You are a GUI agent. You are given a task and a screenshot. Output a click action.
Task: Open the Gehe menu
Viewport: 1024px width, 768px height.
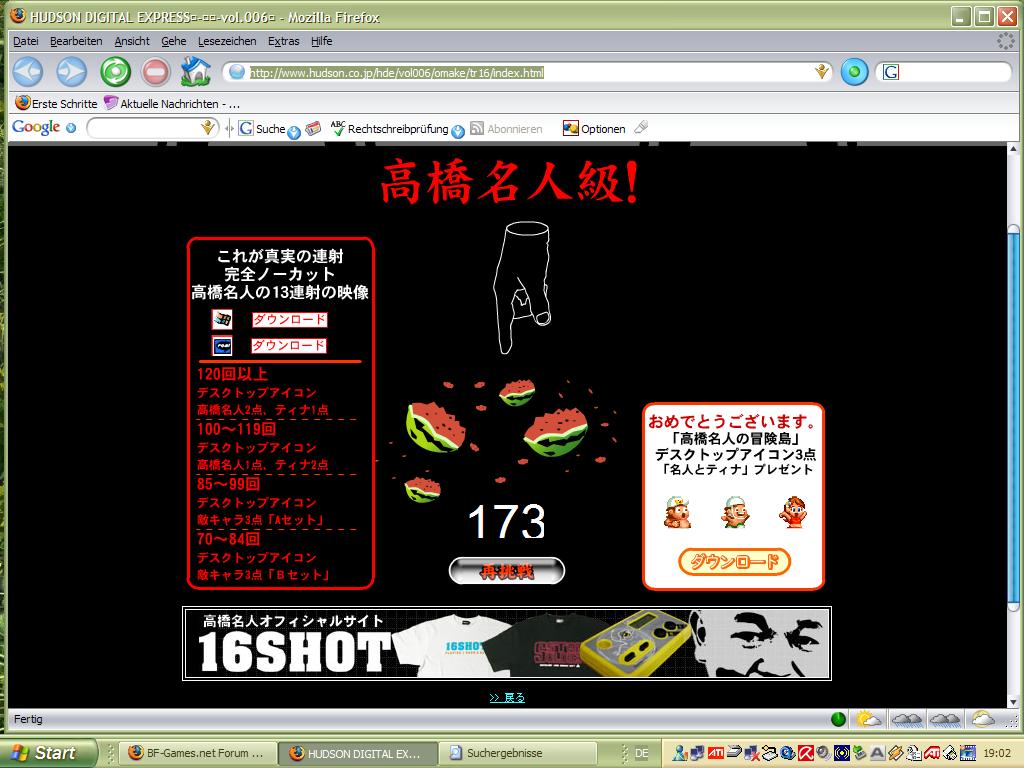coord(174,41)
